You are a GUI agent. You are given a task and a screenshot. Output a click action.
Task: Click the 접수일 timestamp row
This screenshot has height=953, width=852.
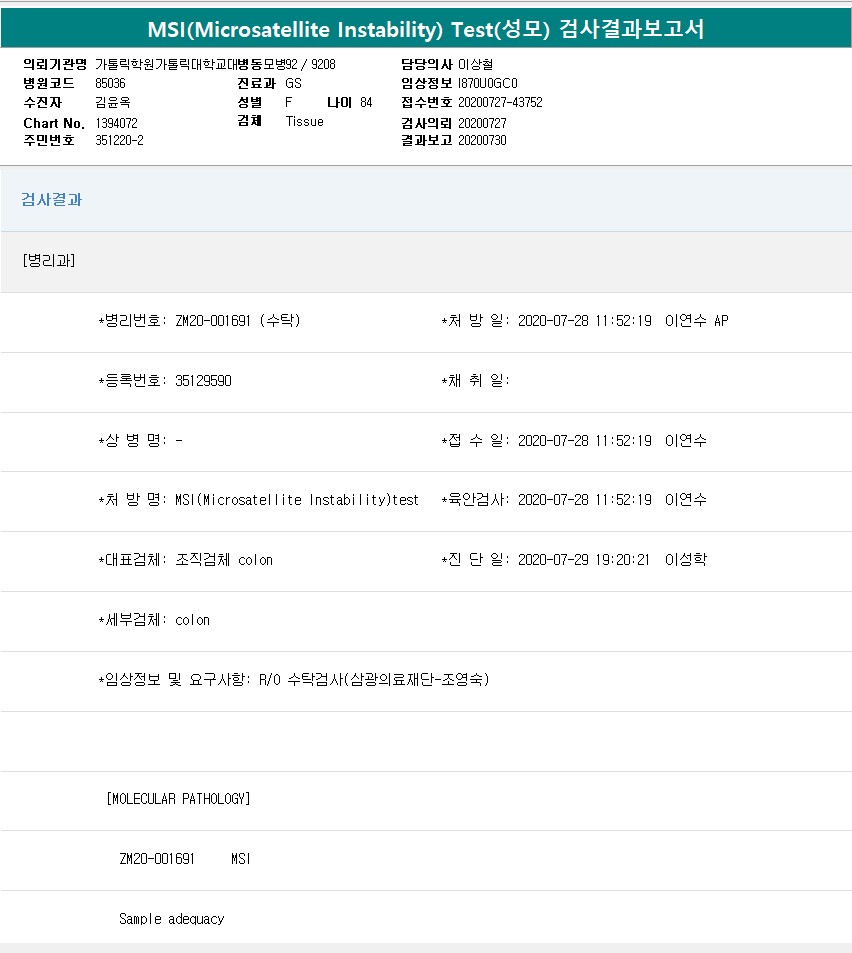point(574,441)
